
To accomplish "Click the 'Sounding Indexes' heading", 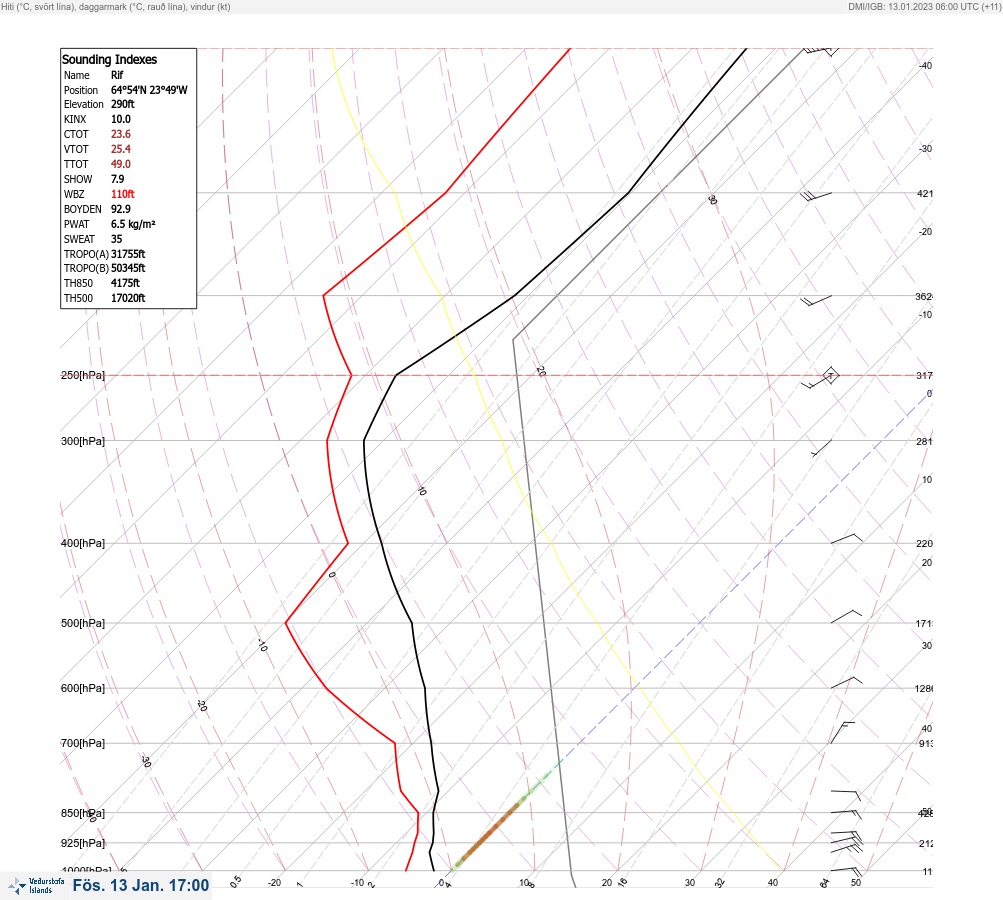I will 109,59.
